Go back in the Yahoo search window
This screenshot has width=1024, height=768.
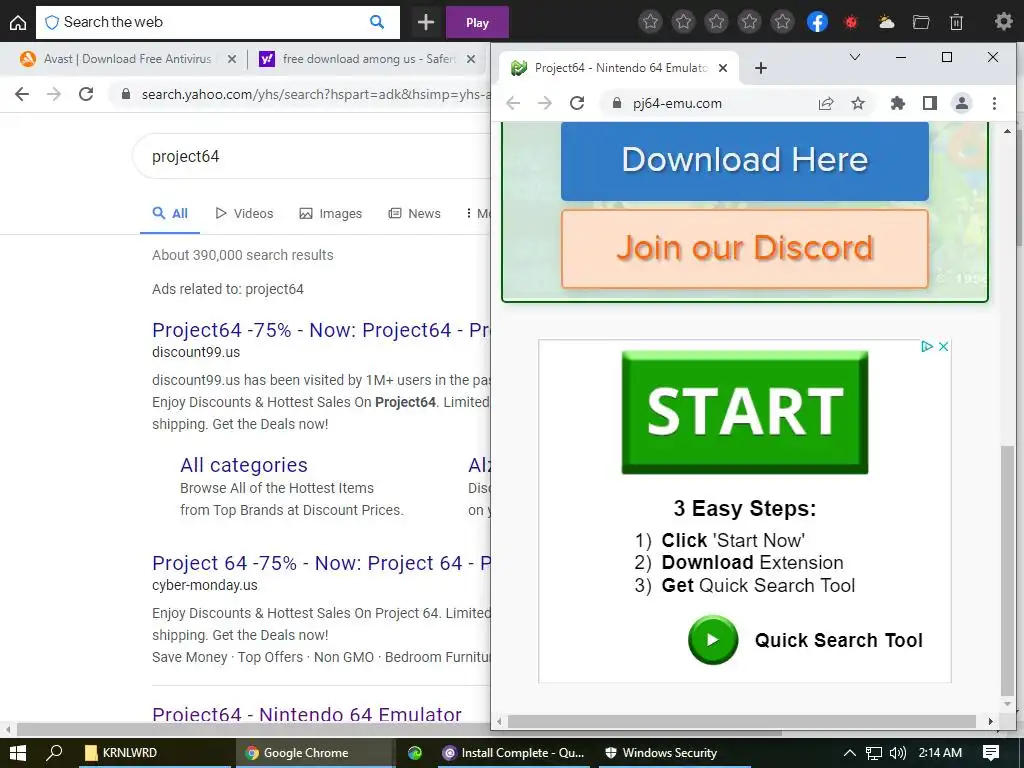(x=22, y=94)
